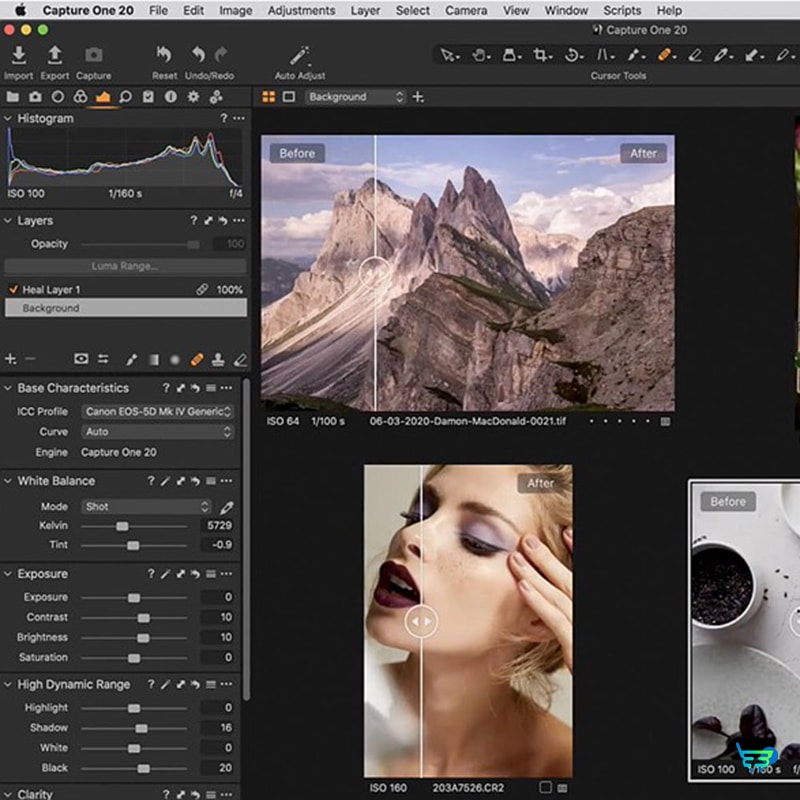
Task: Collapse the Base Characteristics panel
Action: (8, 388)
